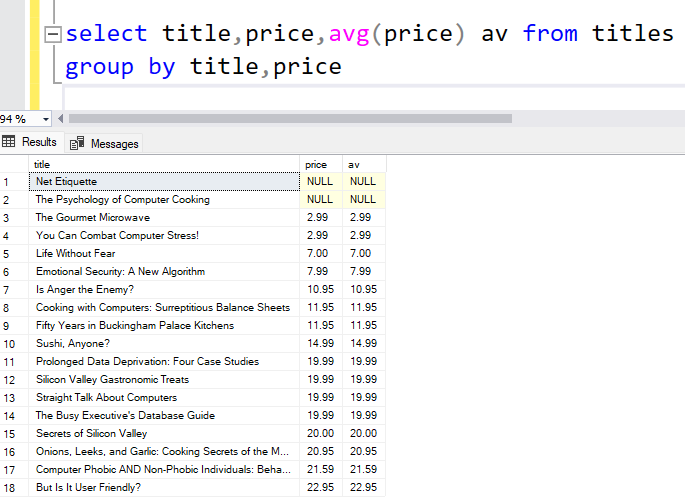Select row header number 10
Screen dimensions: 685x499
coord(14,344)
